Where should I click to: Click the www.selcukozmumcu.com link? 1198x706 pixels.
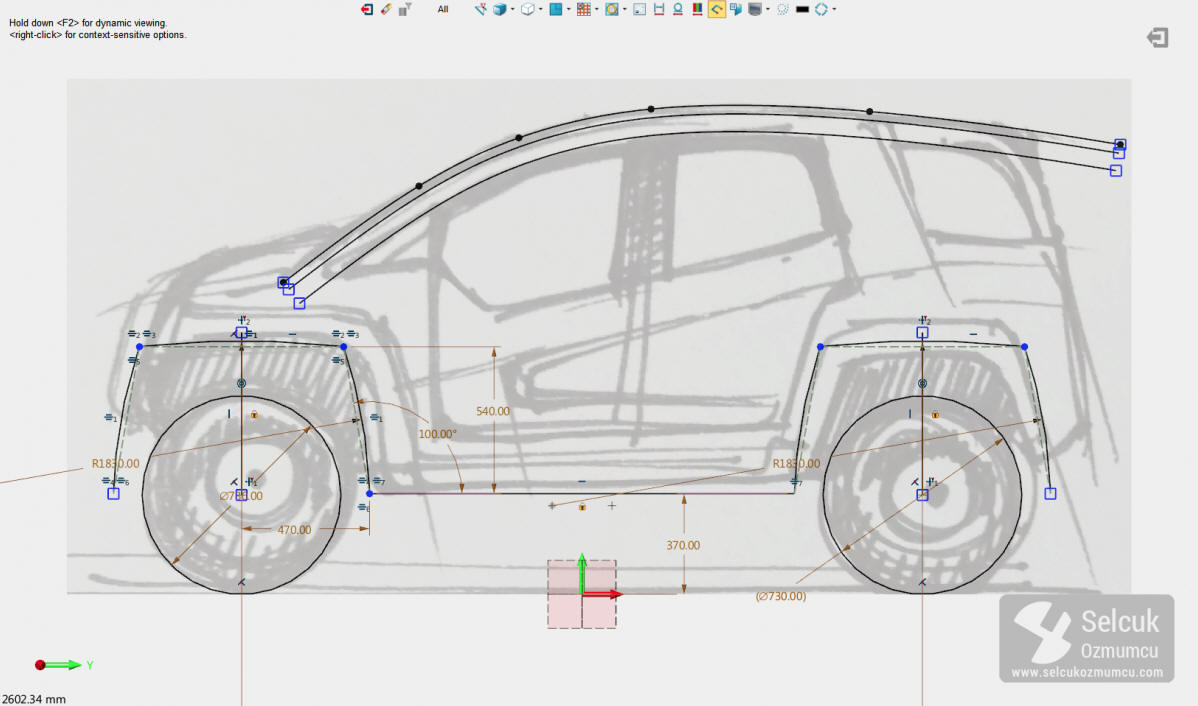click(x=1086, y=673)
